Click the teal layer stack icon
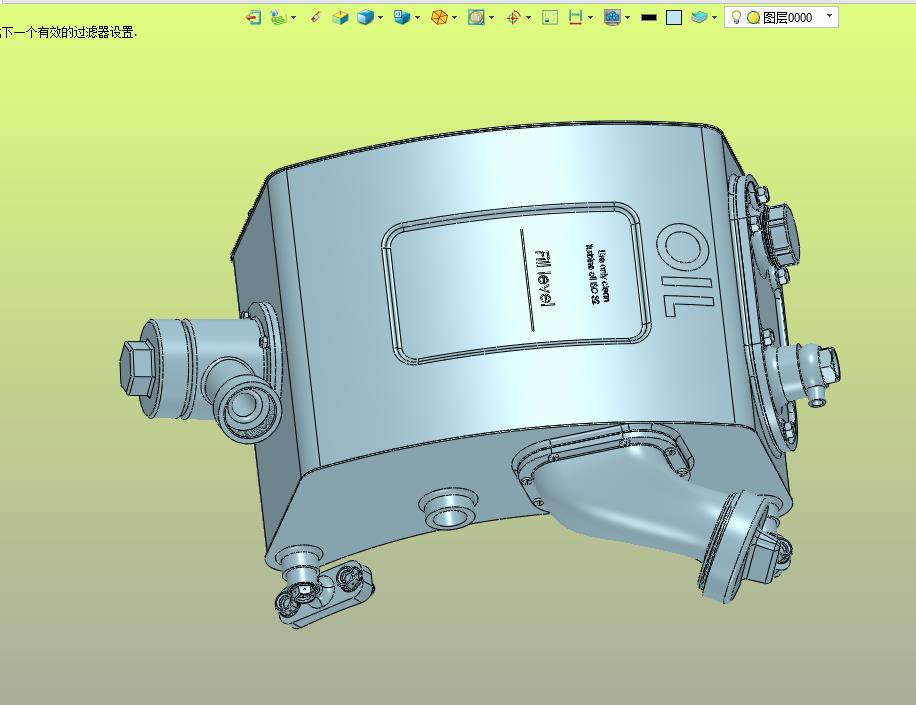This screenshot has width=916, height=705. pos(699,18)
